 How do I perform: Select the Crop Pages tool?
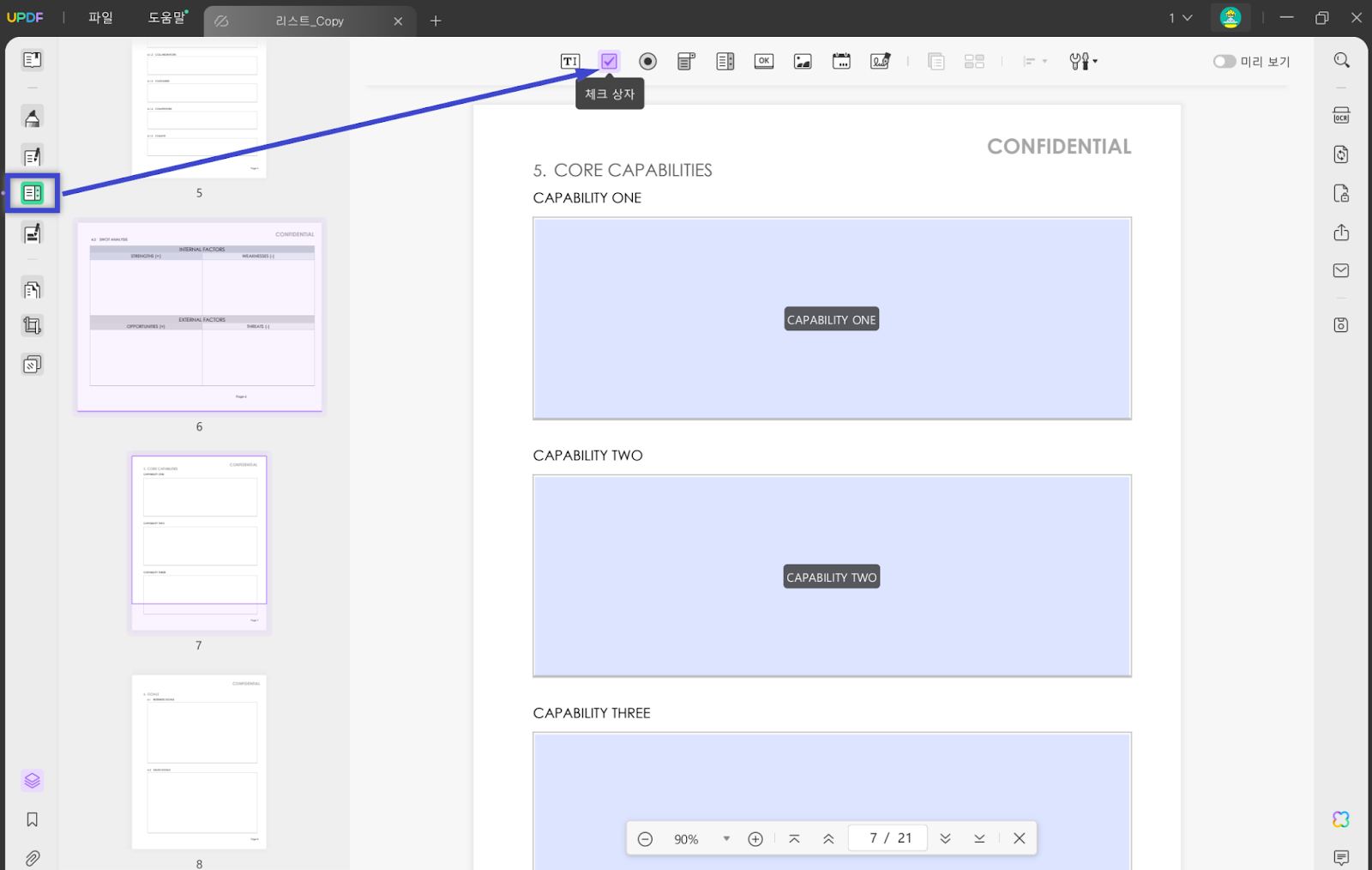(x=32, y=326)
